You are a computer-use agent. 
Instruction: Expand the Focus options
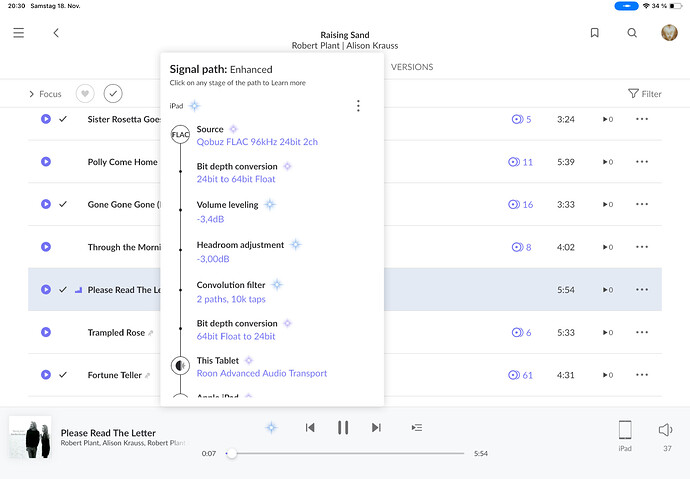pyautogui.click(x=45, y=94)
